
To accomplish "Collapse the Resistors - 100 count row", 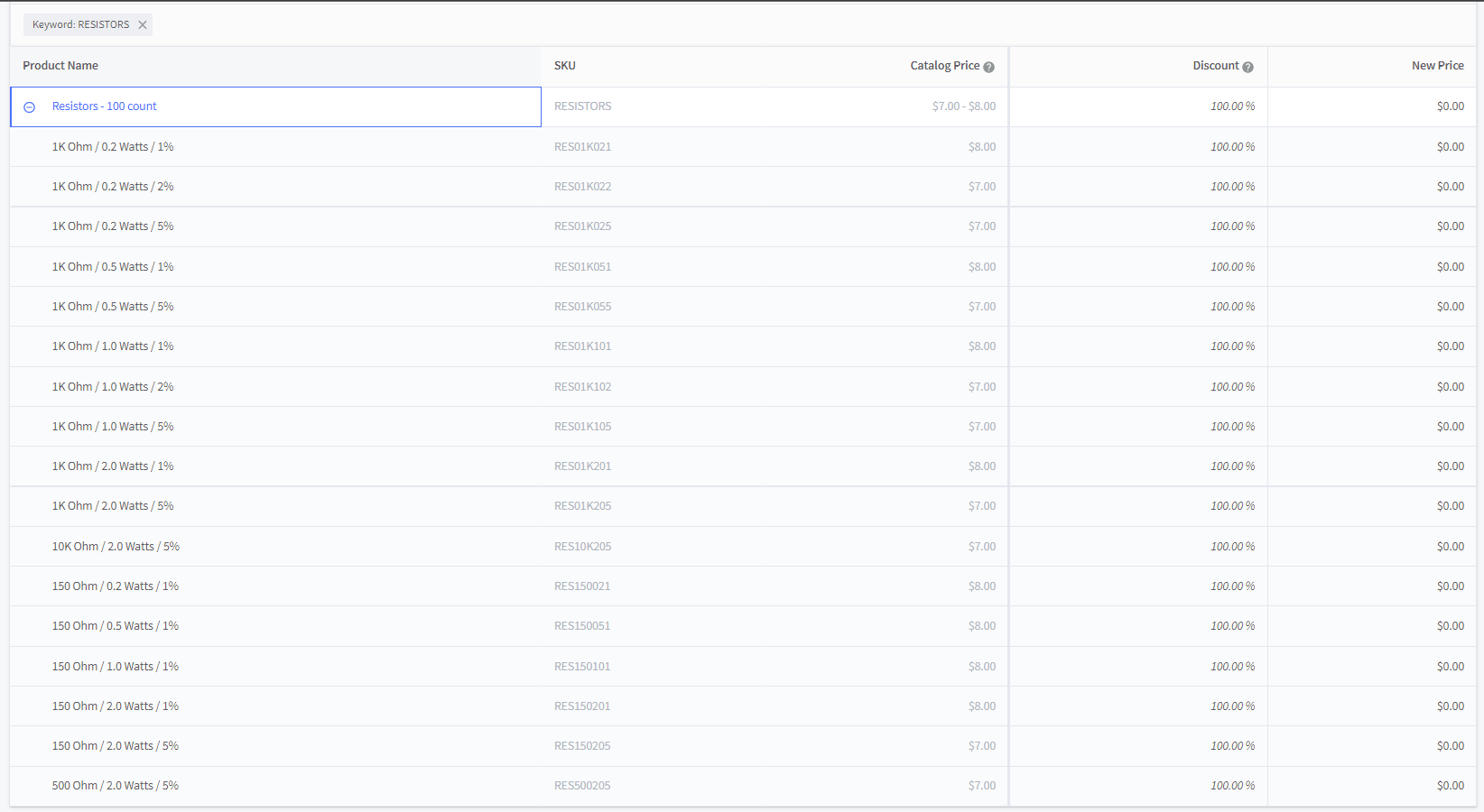I will tap(29, 107).
